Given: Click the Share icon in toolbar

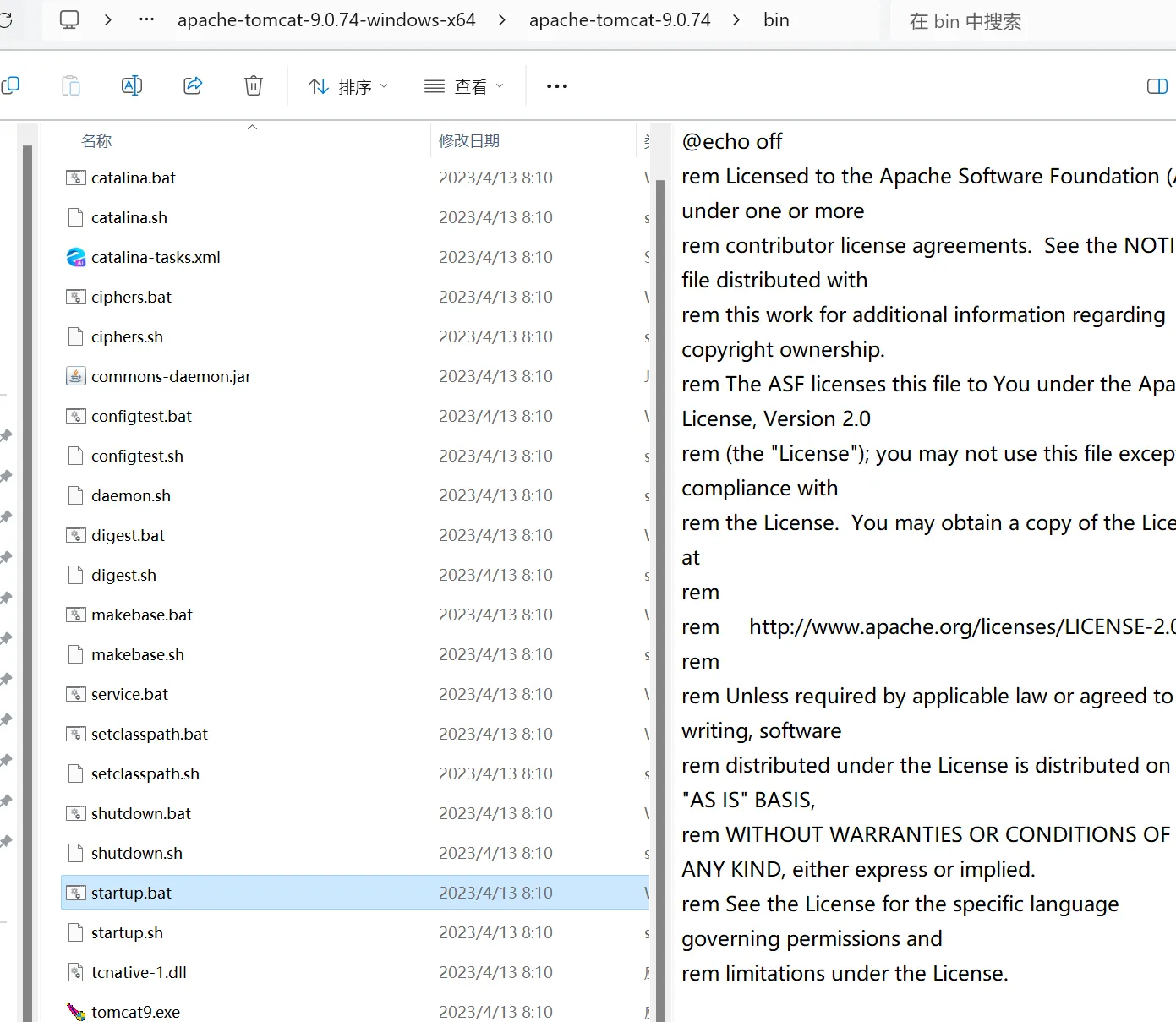Looking at the screenshot, I should click(x=193, y=85).
